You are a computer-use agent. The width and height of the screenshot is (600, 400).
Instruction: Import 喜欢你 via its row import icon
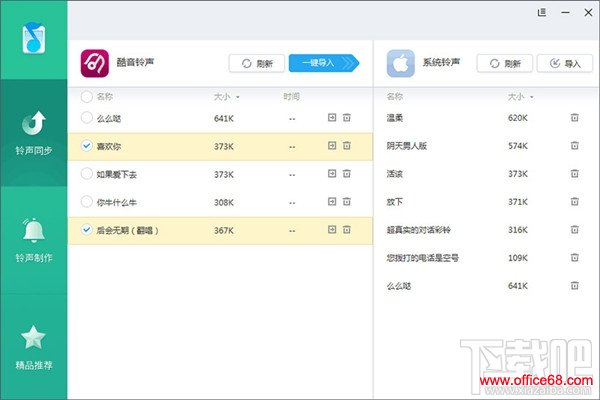point(332,145)
